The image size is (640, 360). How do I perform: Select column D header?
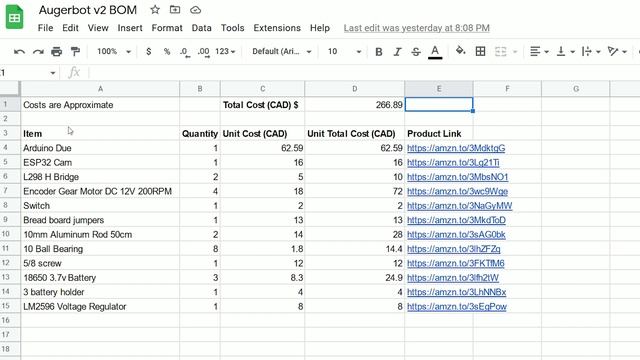[x=355, y=89]
